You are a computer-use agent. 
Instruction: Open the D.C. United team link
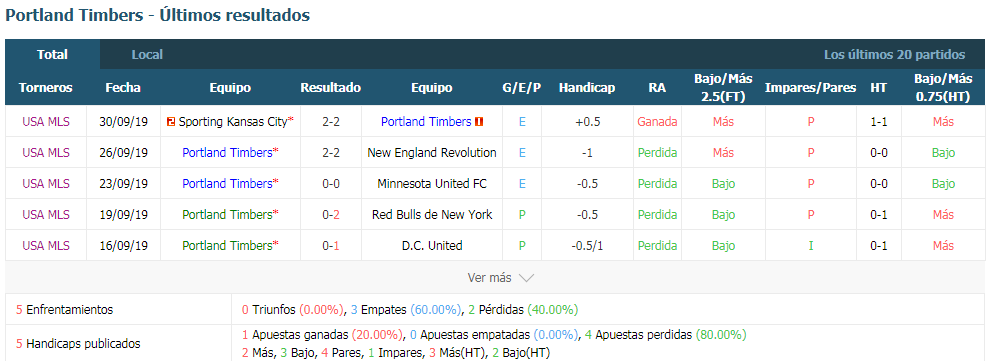point(432,246)
